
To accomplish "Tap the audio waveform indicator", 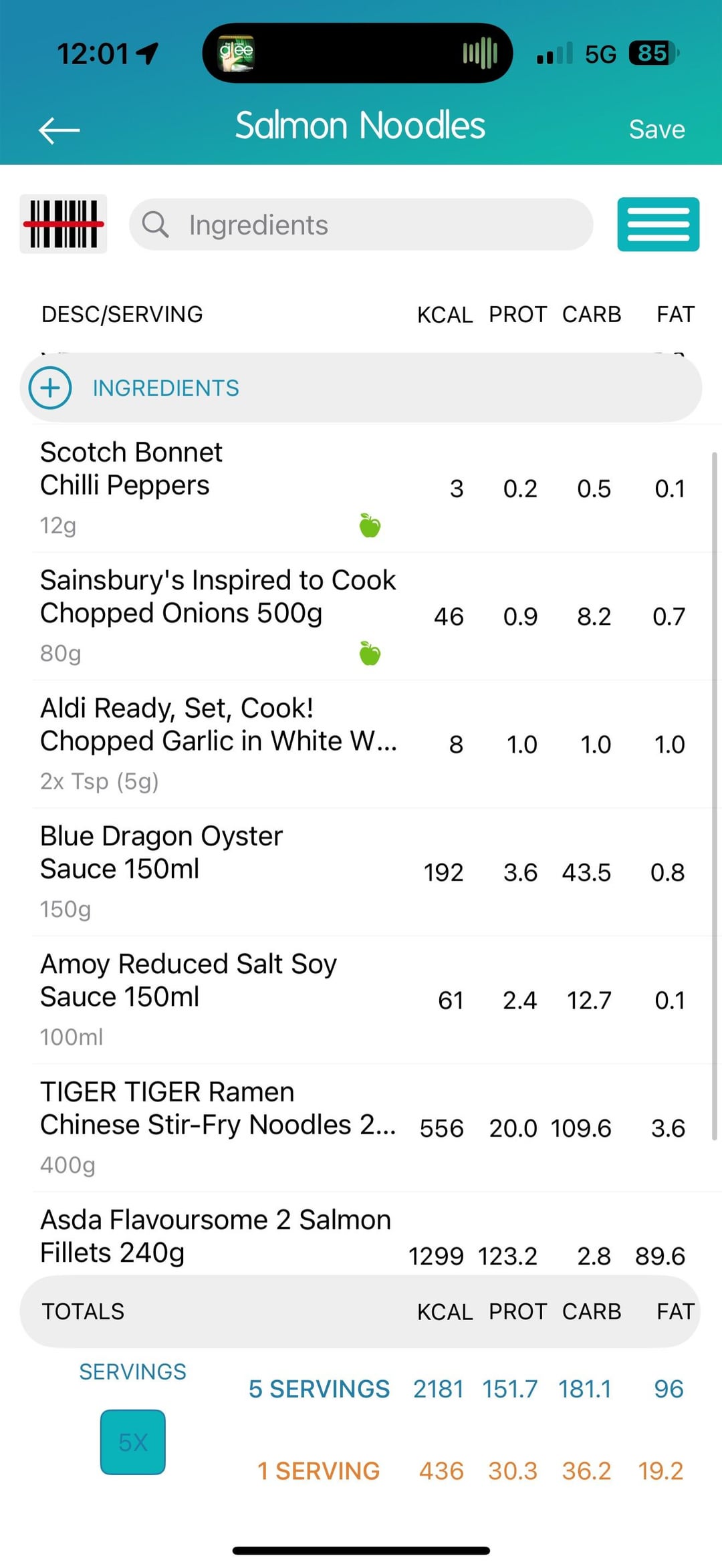I will click(479, 53).
